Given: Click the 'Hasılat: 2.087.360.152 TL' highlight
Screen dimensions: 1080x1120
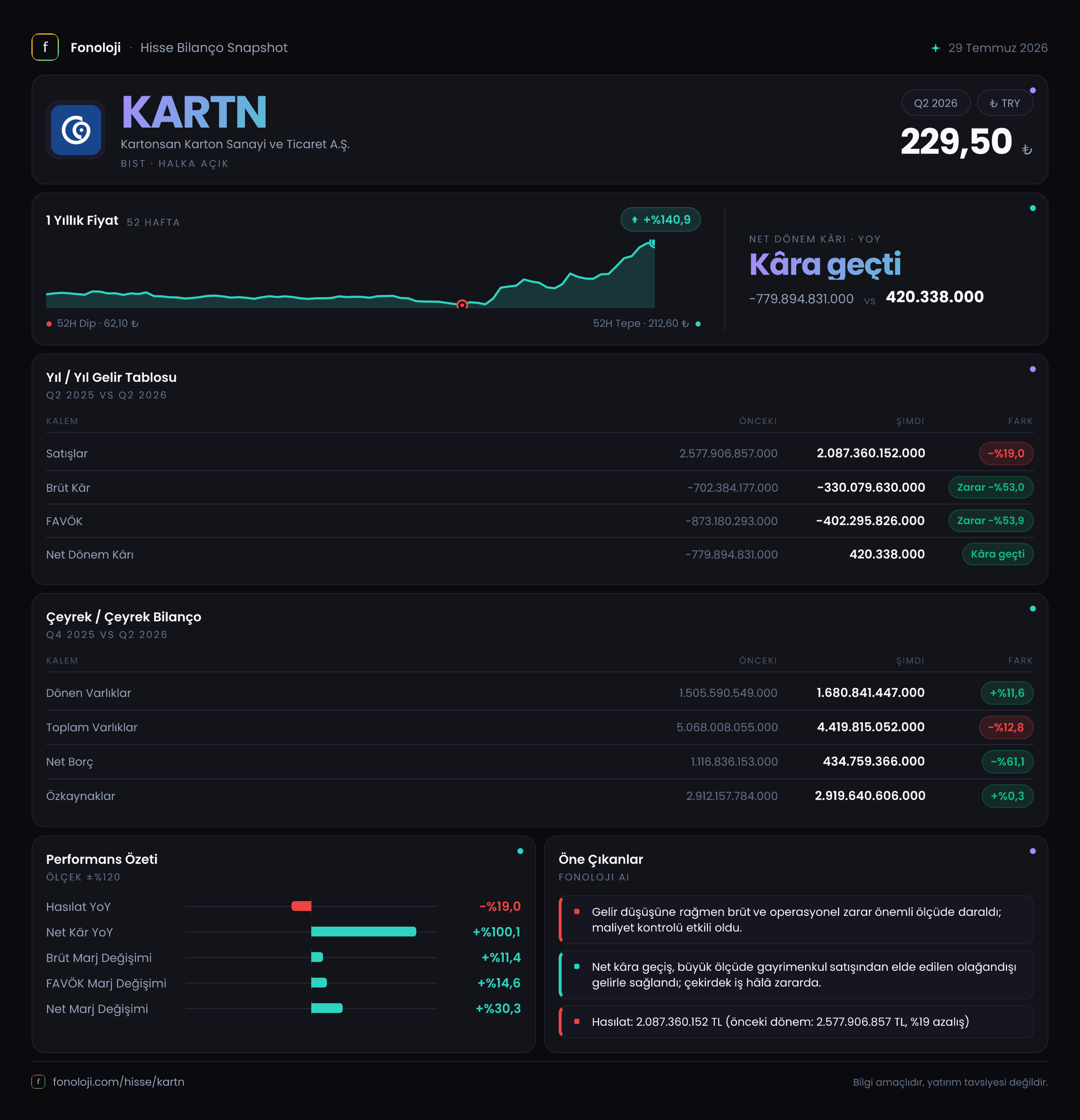Looking at the screenshot, I should click(x=795, y=1022).
